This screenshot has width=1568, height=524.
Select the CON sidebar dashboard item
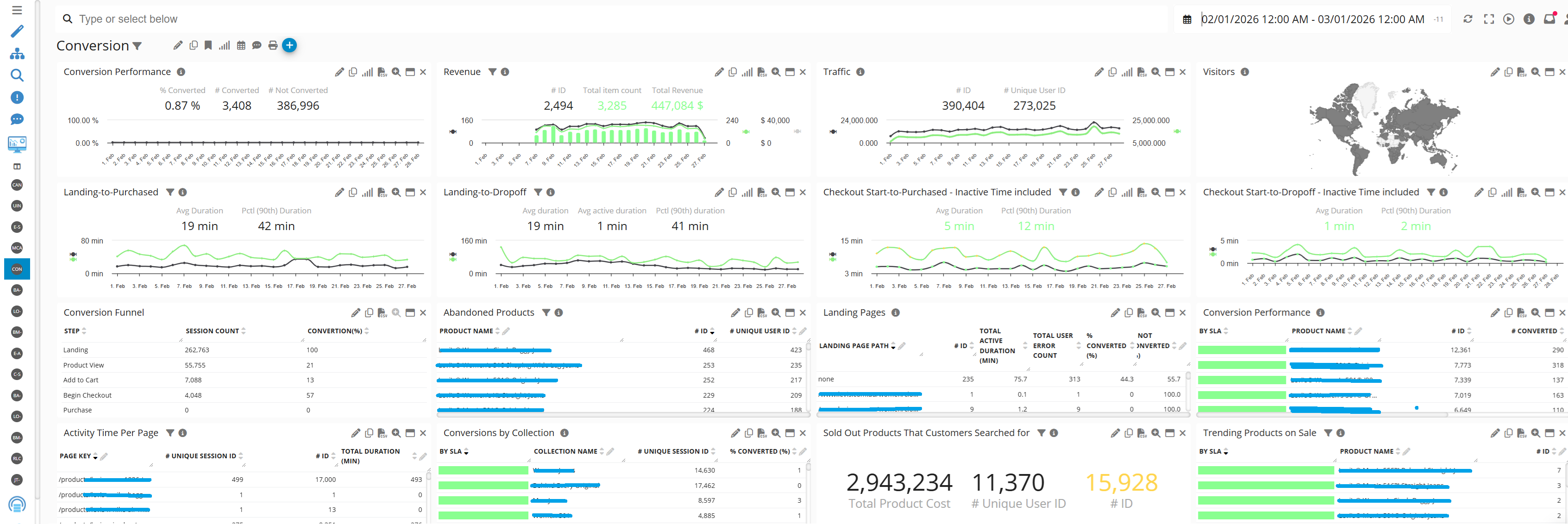[x=17, y=269]
